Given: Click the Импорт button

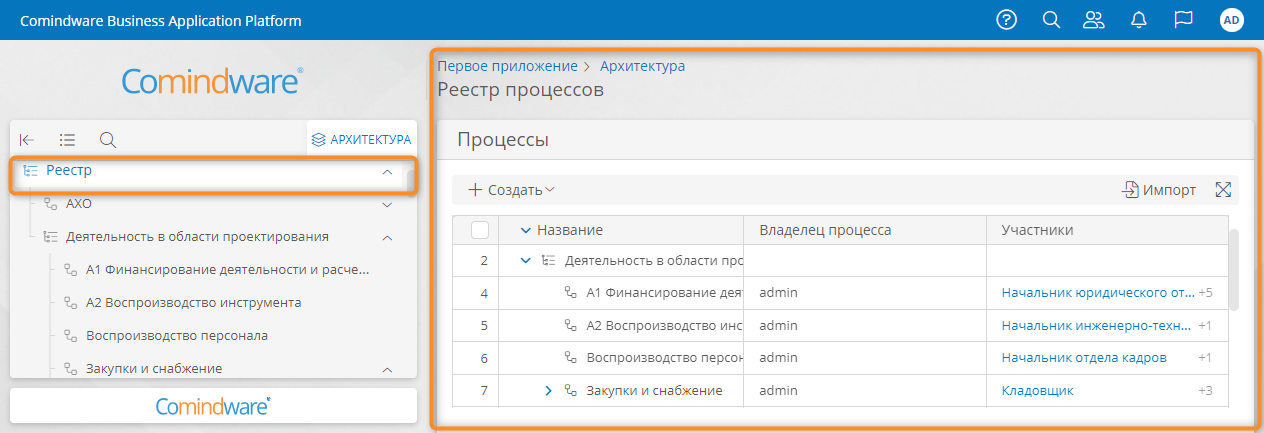Looking at the screenshot, I should coord(1159,190).
